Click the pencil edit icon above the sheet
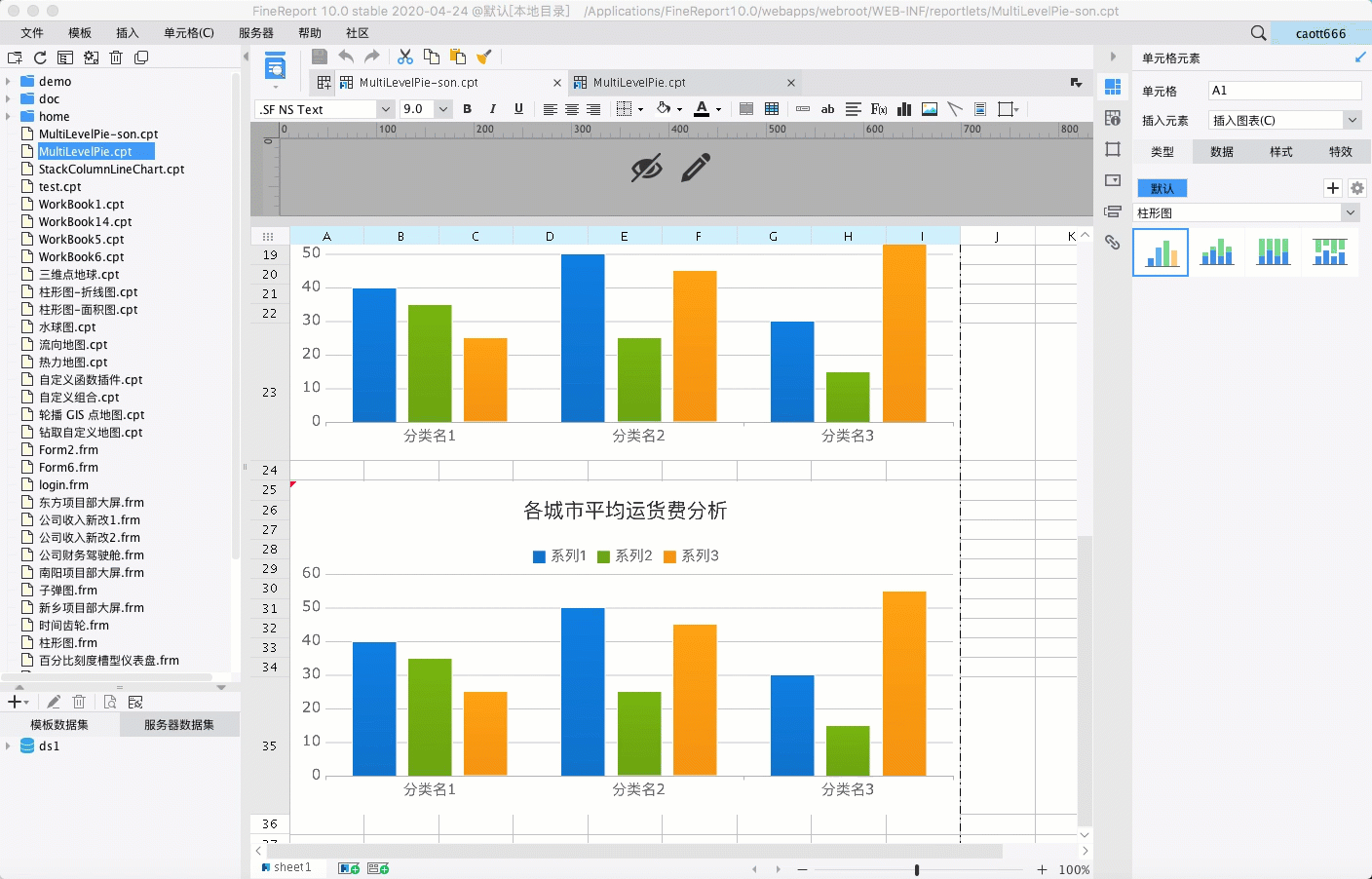This screenshot has height=879, width=1372. [x=696, y=168]
